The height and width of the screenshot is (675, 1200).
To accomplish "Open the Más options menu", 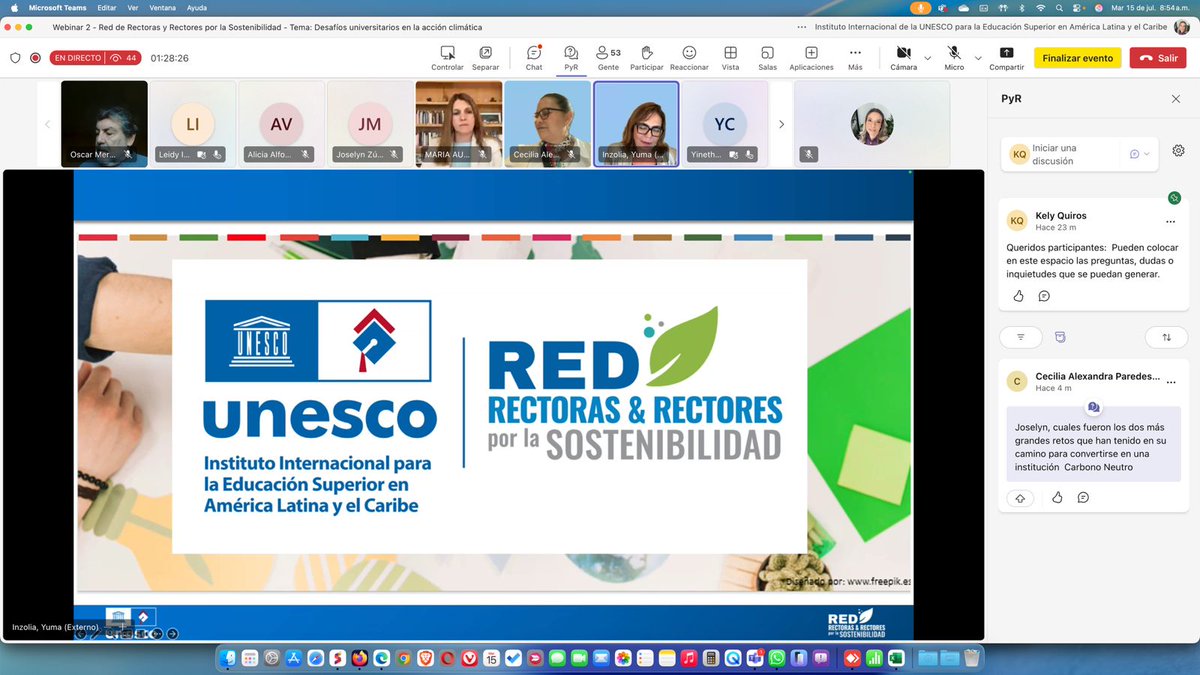I will pos(855,58).
